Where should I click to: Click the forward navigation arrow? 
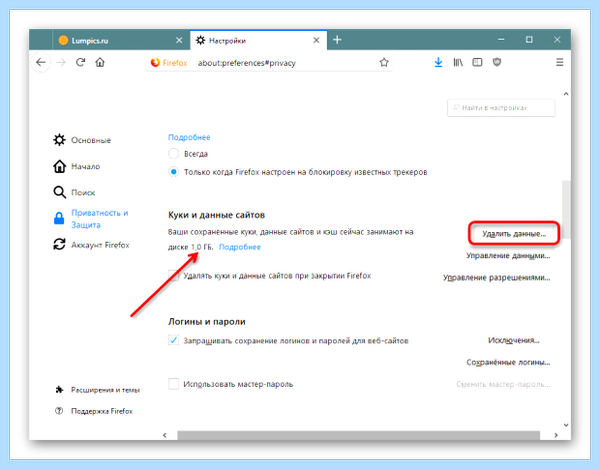61,62
